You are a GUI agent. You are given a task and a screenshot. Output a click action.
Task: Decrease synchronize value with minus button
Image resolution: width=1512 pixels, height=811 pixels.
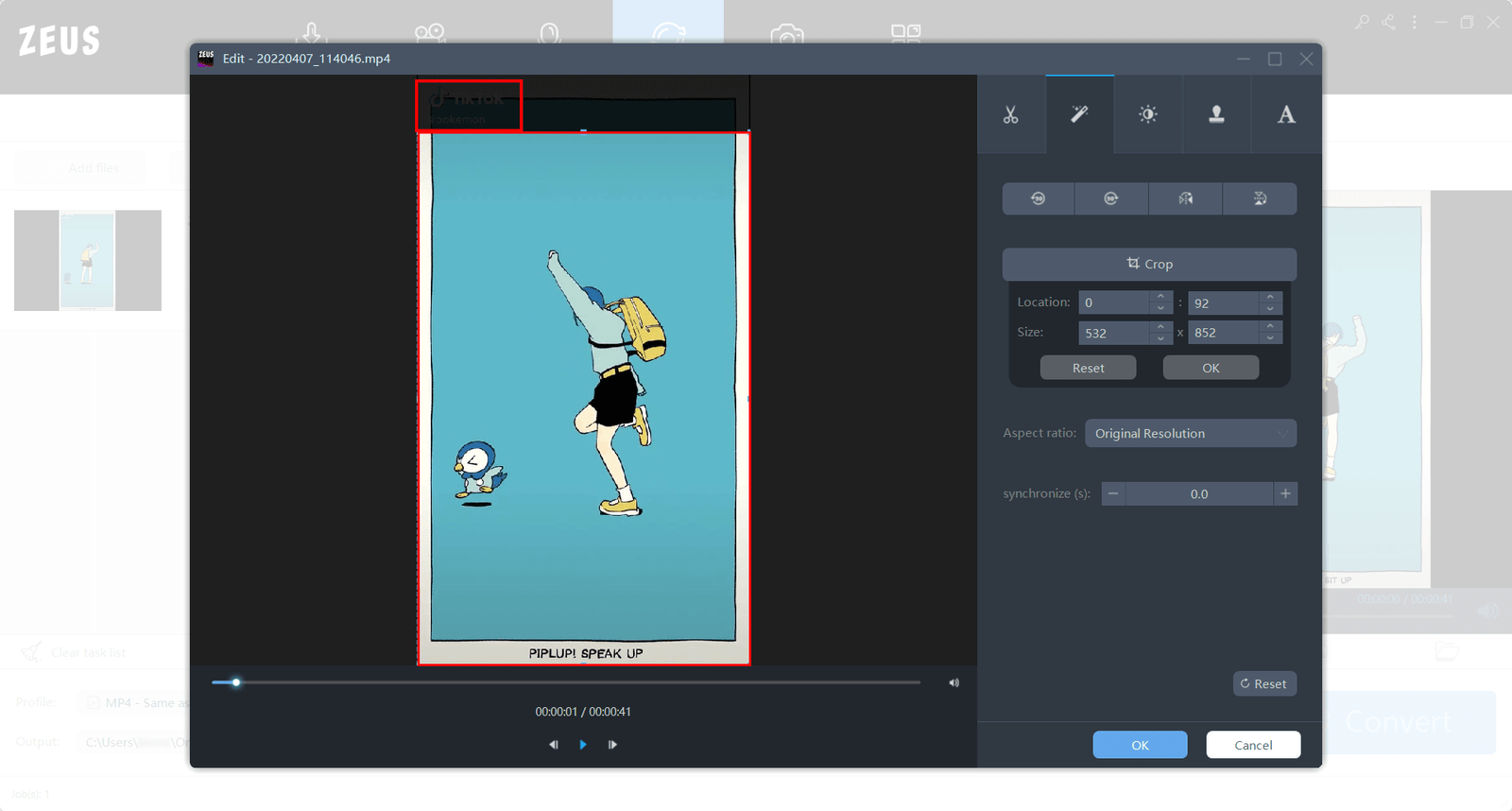(x=1113, y=493)
